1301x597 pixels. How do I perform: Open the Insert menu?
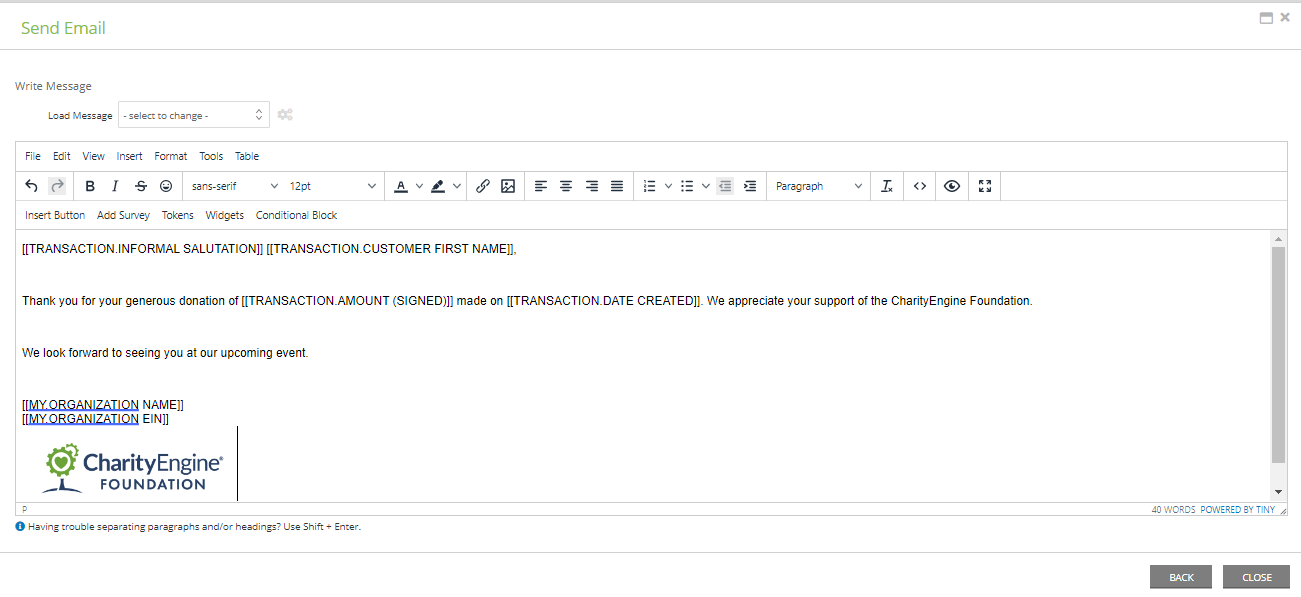130,156
